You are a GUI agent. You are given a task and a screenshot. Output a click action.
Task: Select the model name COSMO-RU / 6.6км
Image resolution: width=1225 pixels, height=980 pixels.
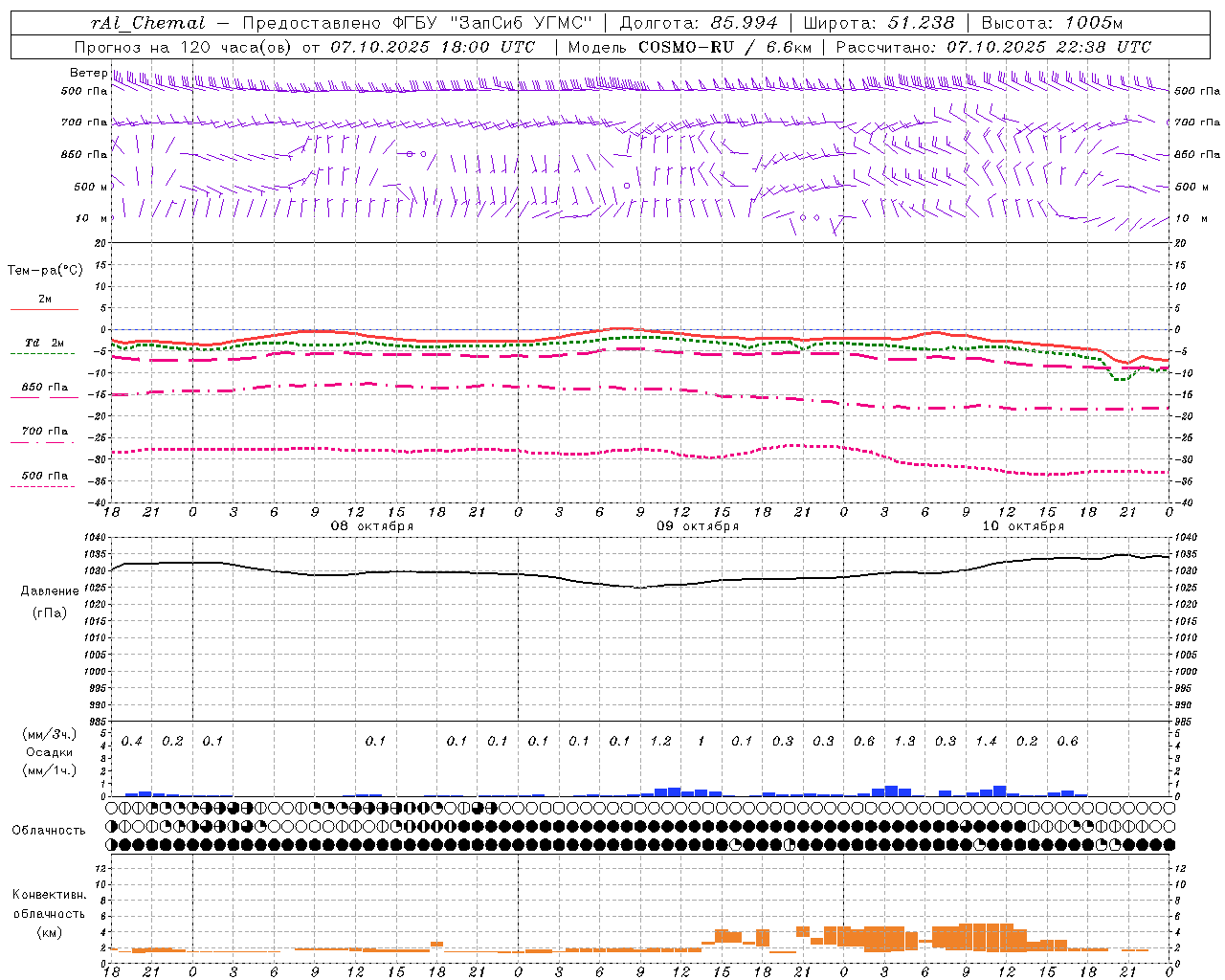pyautogui.click(x=724, y=47)
